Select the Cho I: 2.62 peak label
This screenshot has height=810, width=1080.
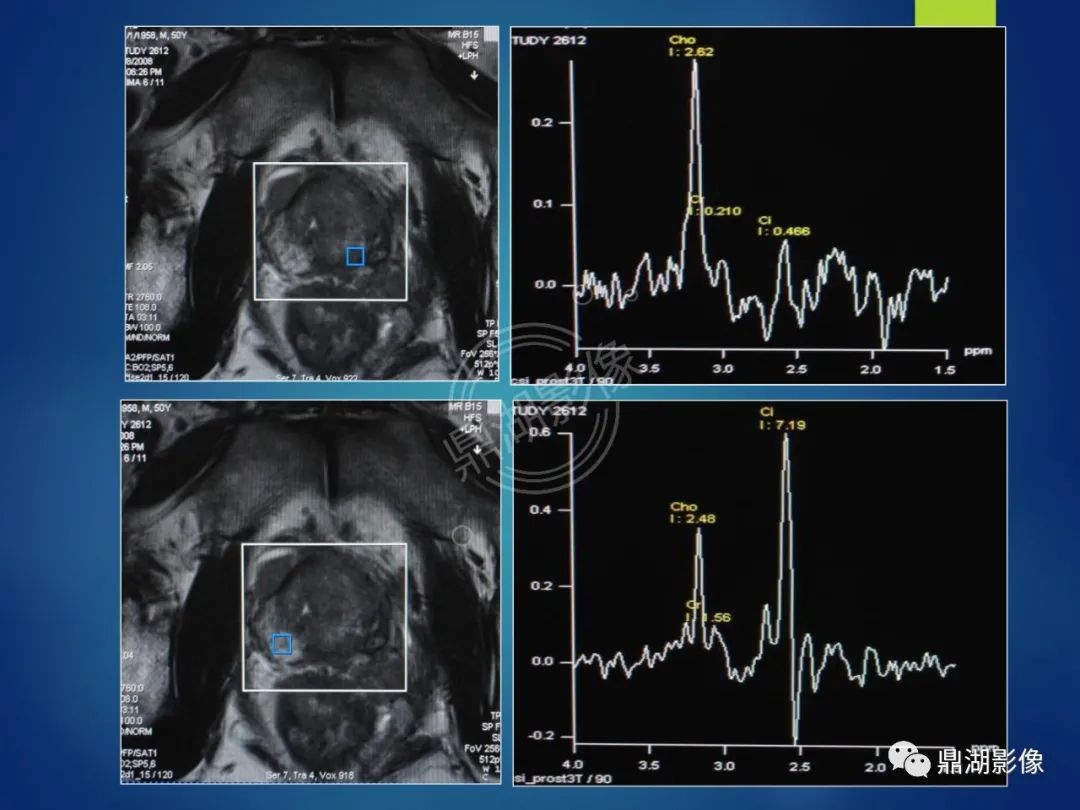691,45
